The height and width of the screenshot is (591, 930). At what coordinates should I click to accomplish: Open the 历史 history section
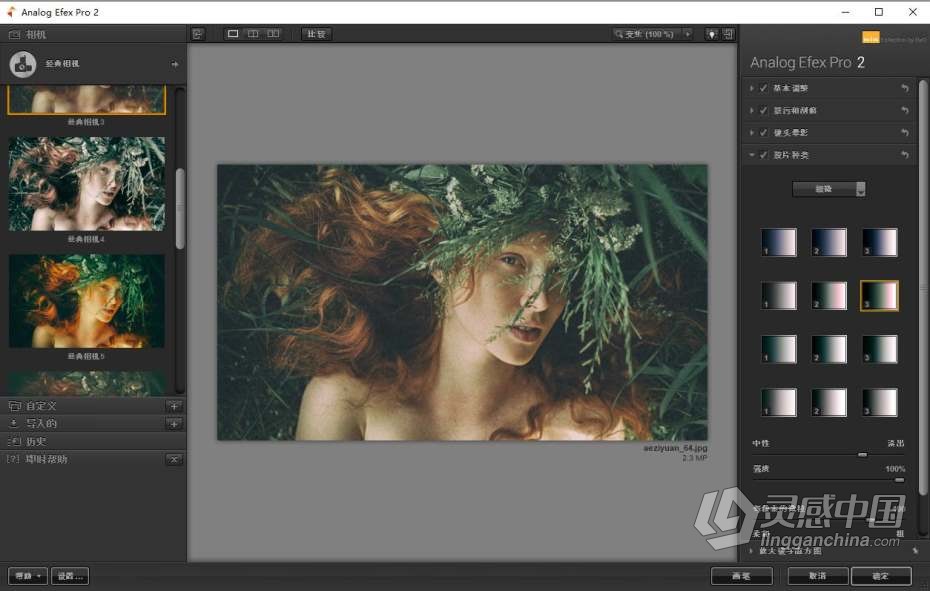point(93,441)
